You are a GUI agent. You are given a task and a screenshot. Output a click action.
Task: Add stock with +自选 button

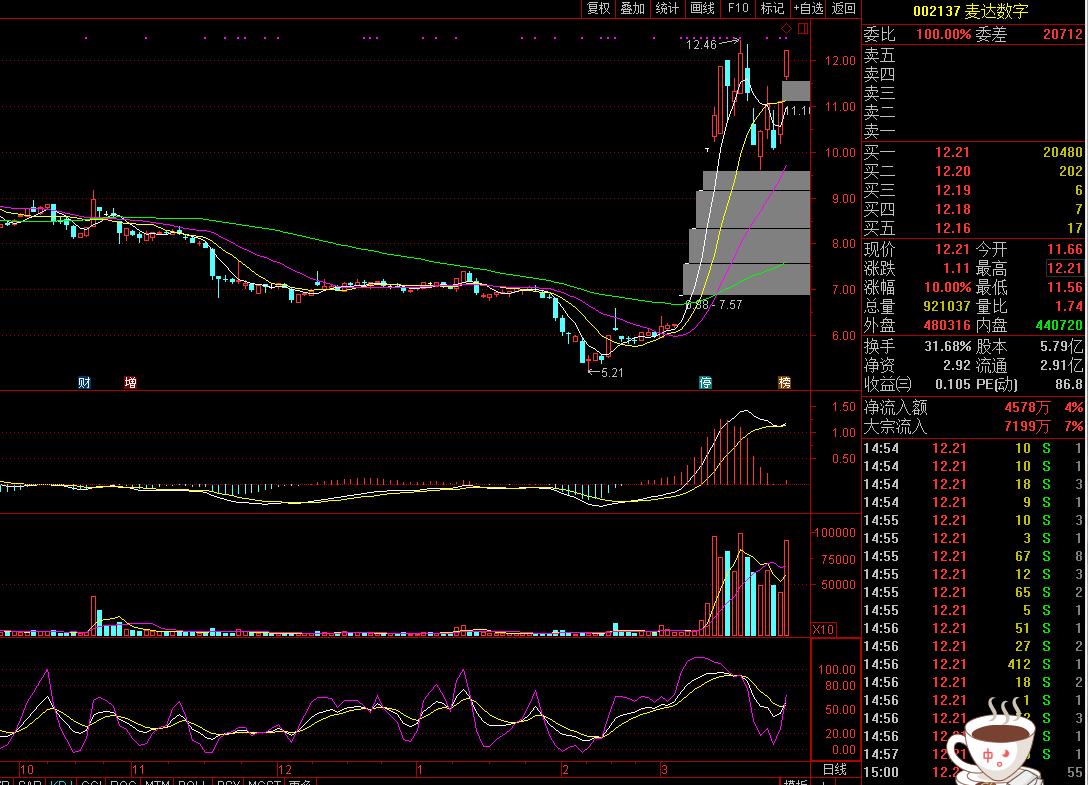pos(808,8)
